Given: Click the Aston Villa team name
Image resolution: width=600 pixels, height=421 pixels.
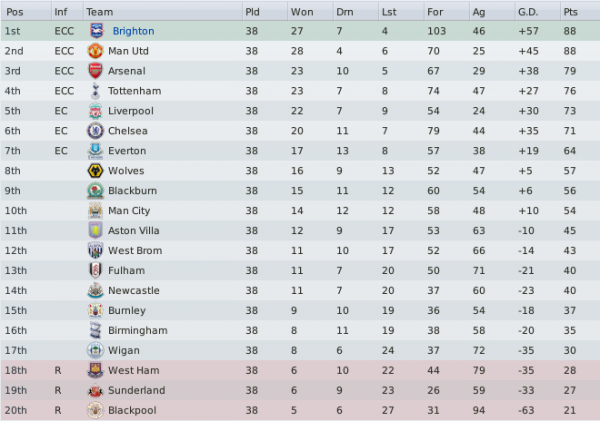Looking at the screenshot, I should pos(134,230).
